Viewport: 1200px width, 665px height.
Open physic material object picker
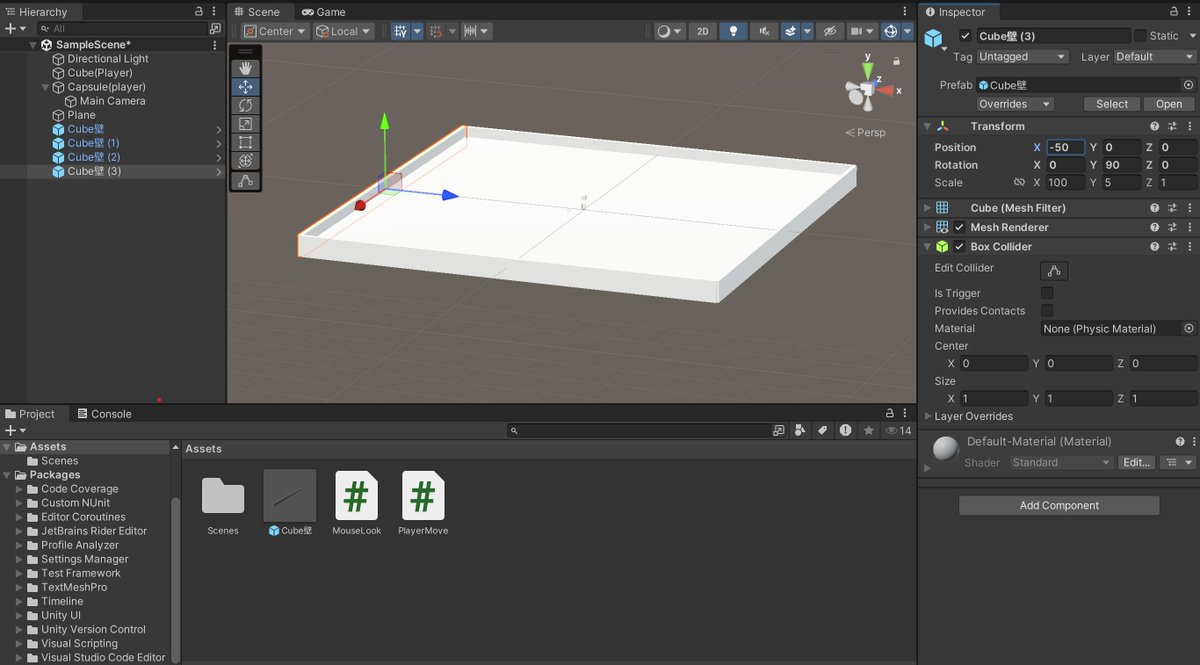point(1189,328)
